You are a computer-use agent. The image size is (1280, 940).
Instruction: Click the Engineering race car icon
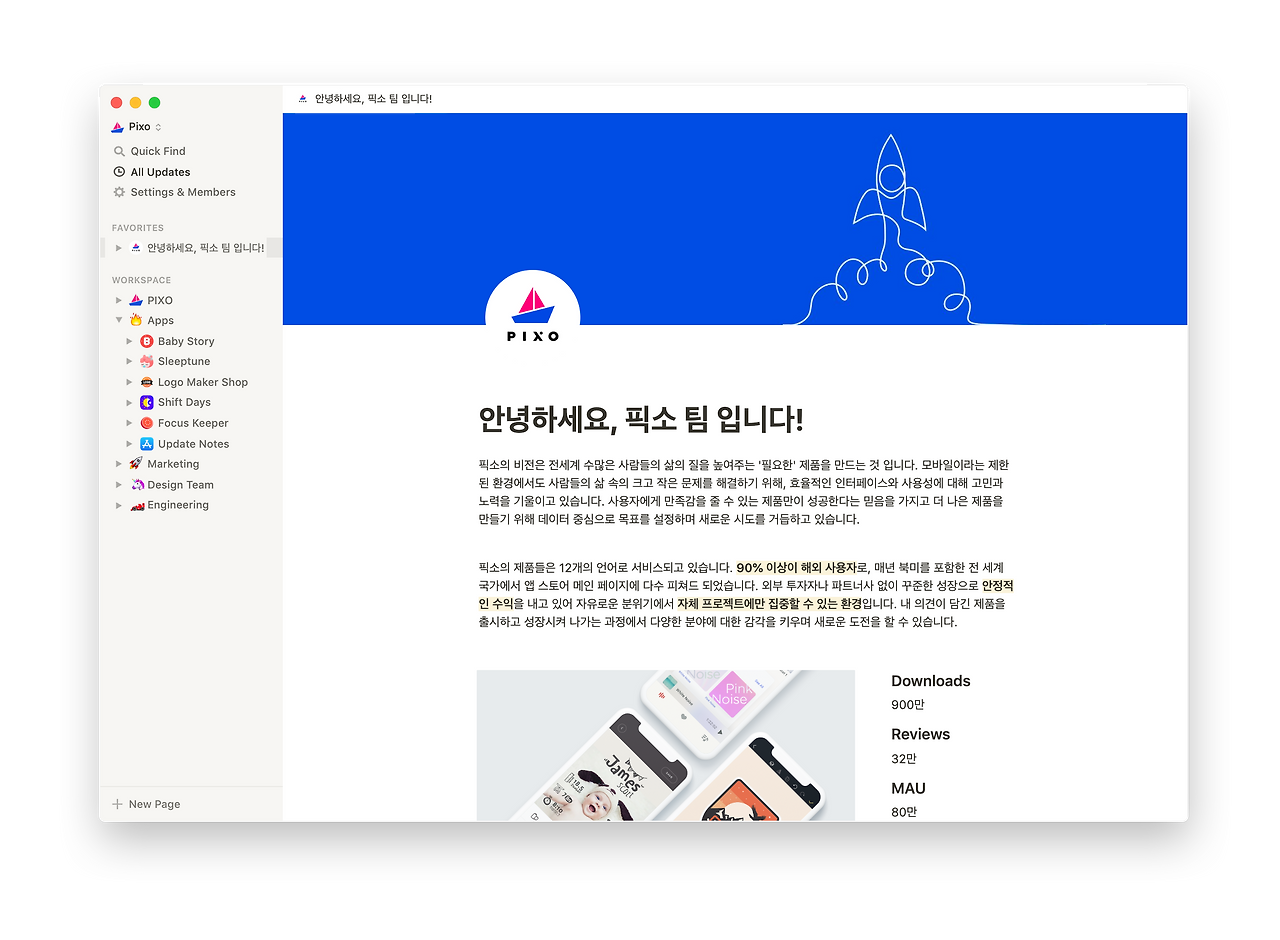click(x=137, y=506)
